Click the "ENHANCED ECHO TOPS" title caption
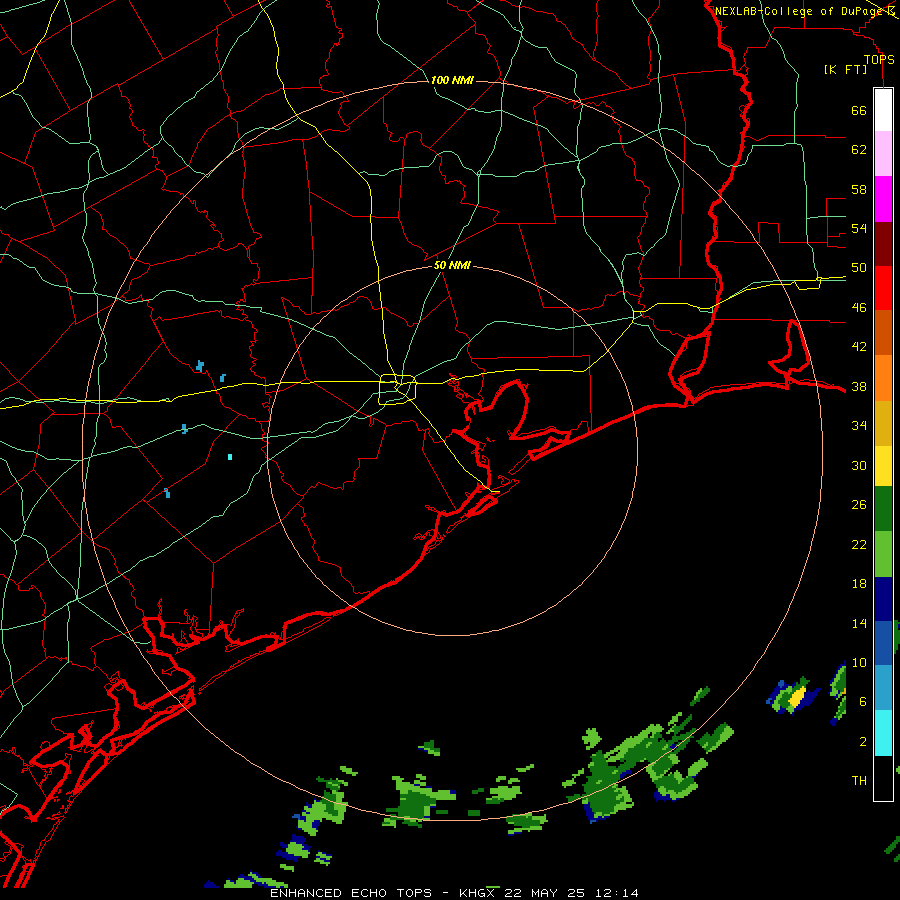 (351, 893)
